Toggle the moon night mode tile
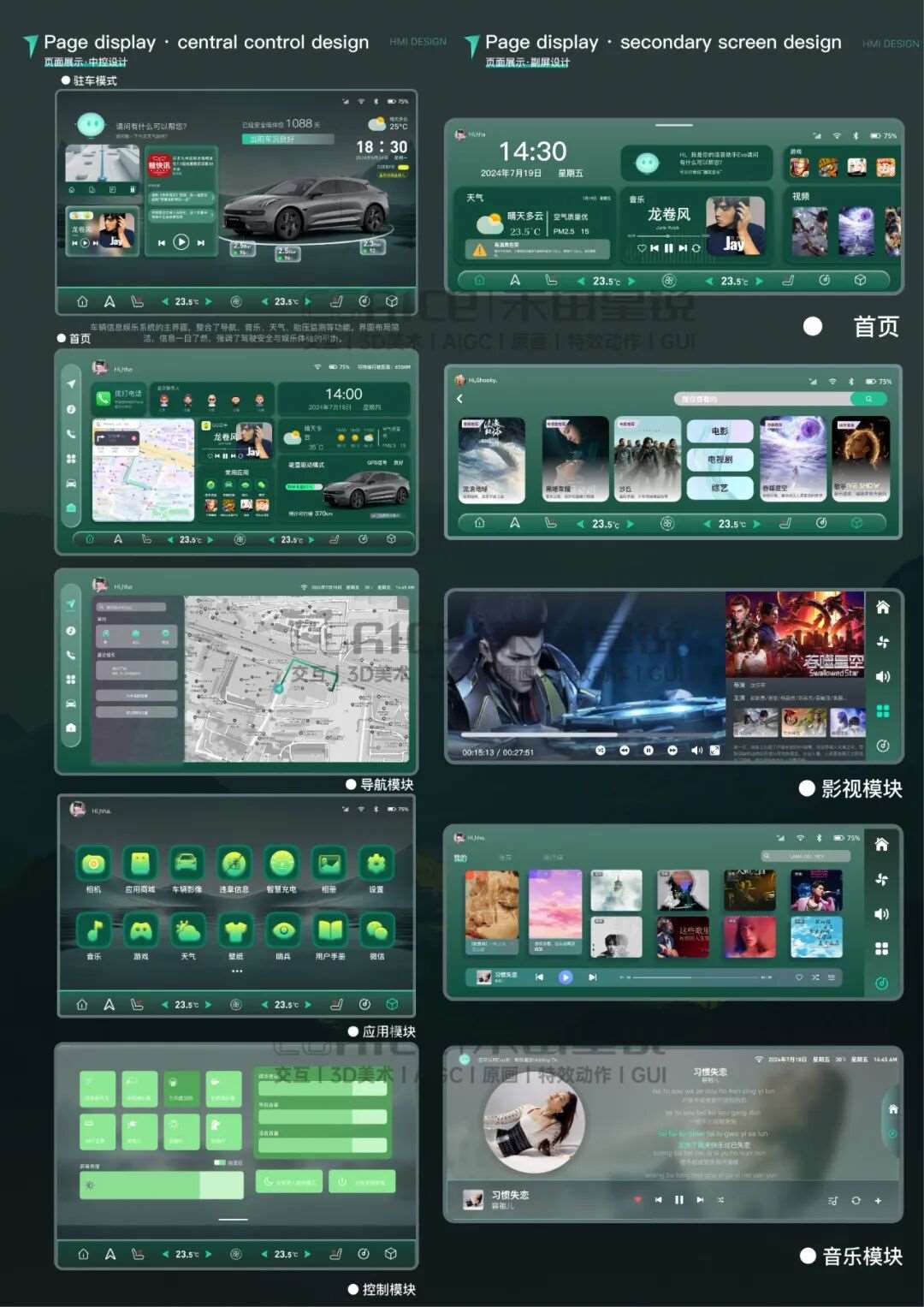924x1307 pixels. click(x=288, y=1182)
